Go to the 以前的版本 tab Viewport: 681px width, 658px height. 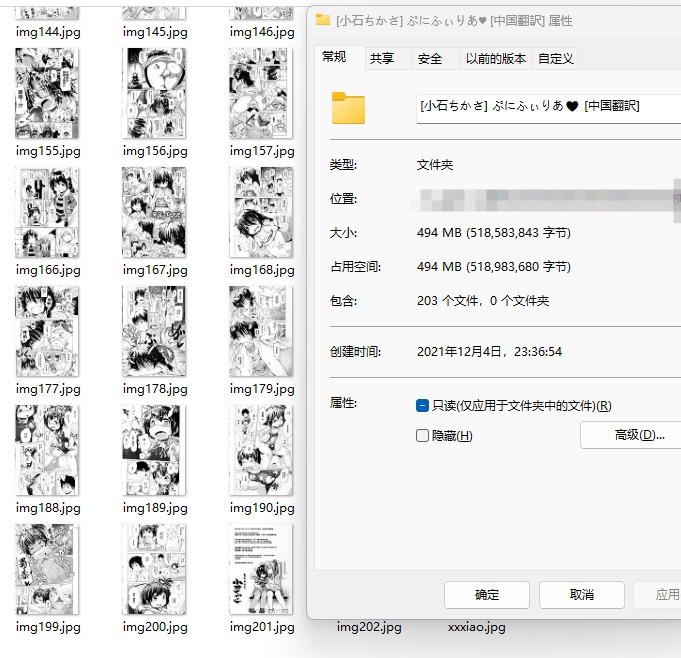point(496,59)
